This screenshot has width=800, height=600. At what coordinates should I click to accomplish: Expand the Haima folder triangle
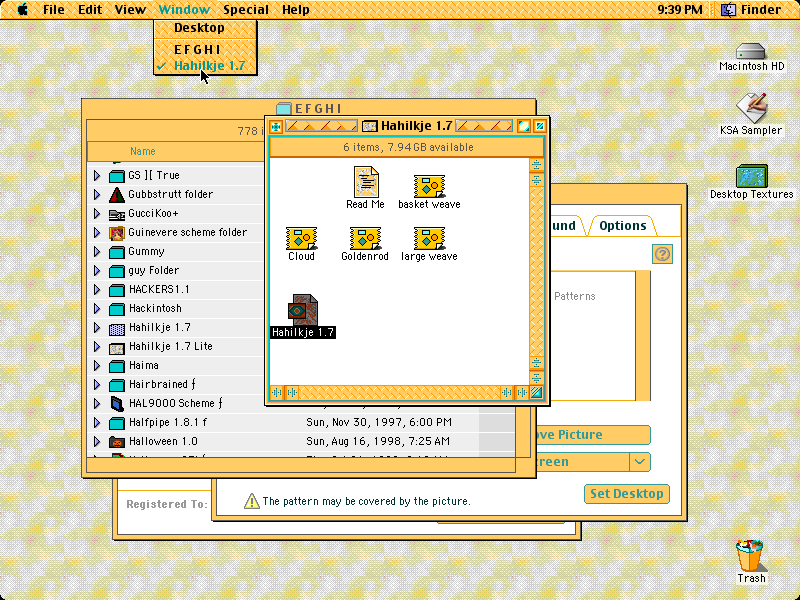pos(97,366)
